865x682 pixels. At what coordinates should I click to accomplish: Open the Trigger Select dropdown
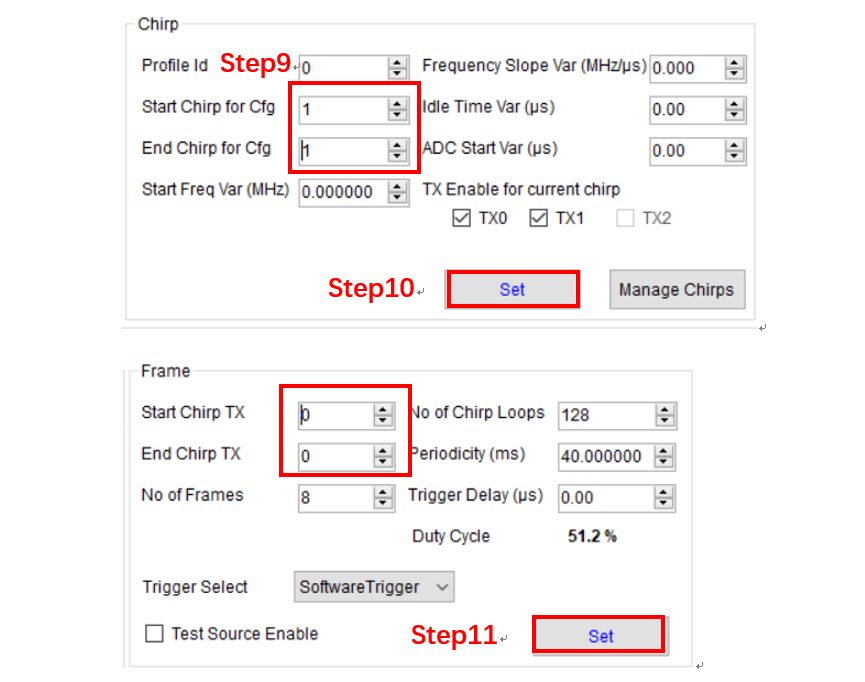374,587
